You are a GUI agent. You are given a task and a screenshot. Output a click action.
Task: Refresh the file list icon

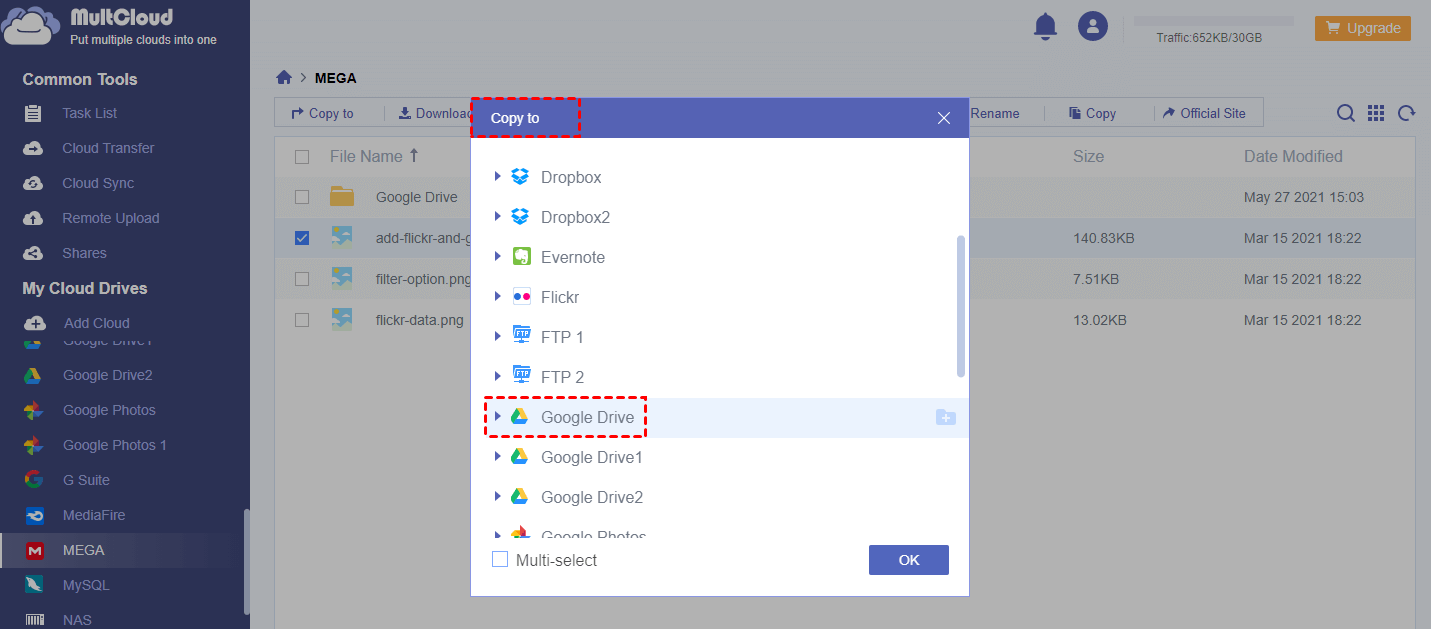[1406, 113]
